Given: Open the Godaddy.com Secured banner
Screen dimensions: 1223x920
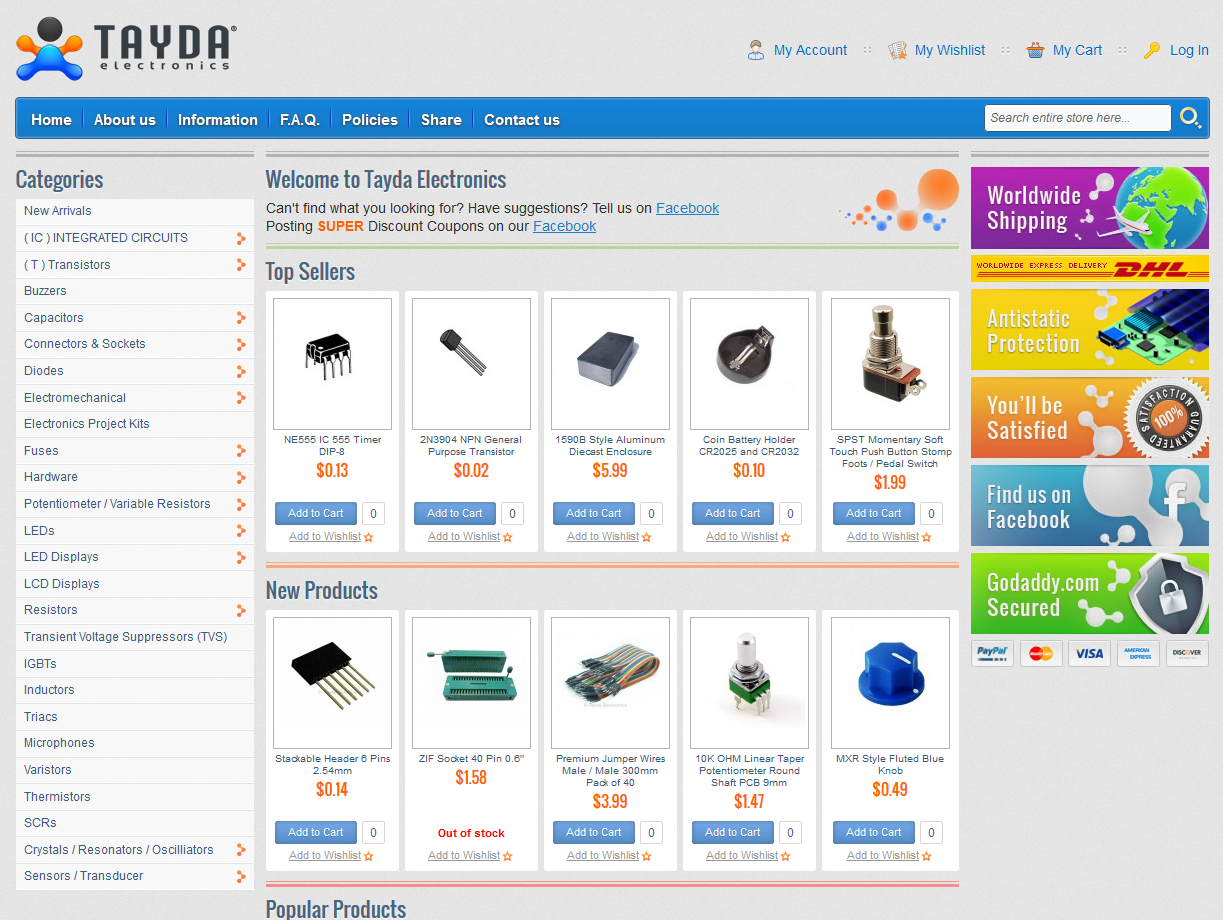Looking at the screenshot, I should [1090, 594].
